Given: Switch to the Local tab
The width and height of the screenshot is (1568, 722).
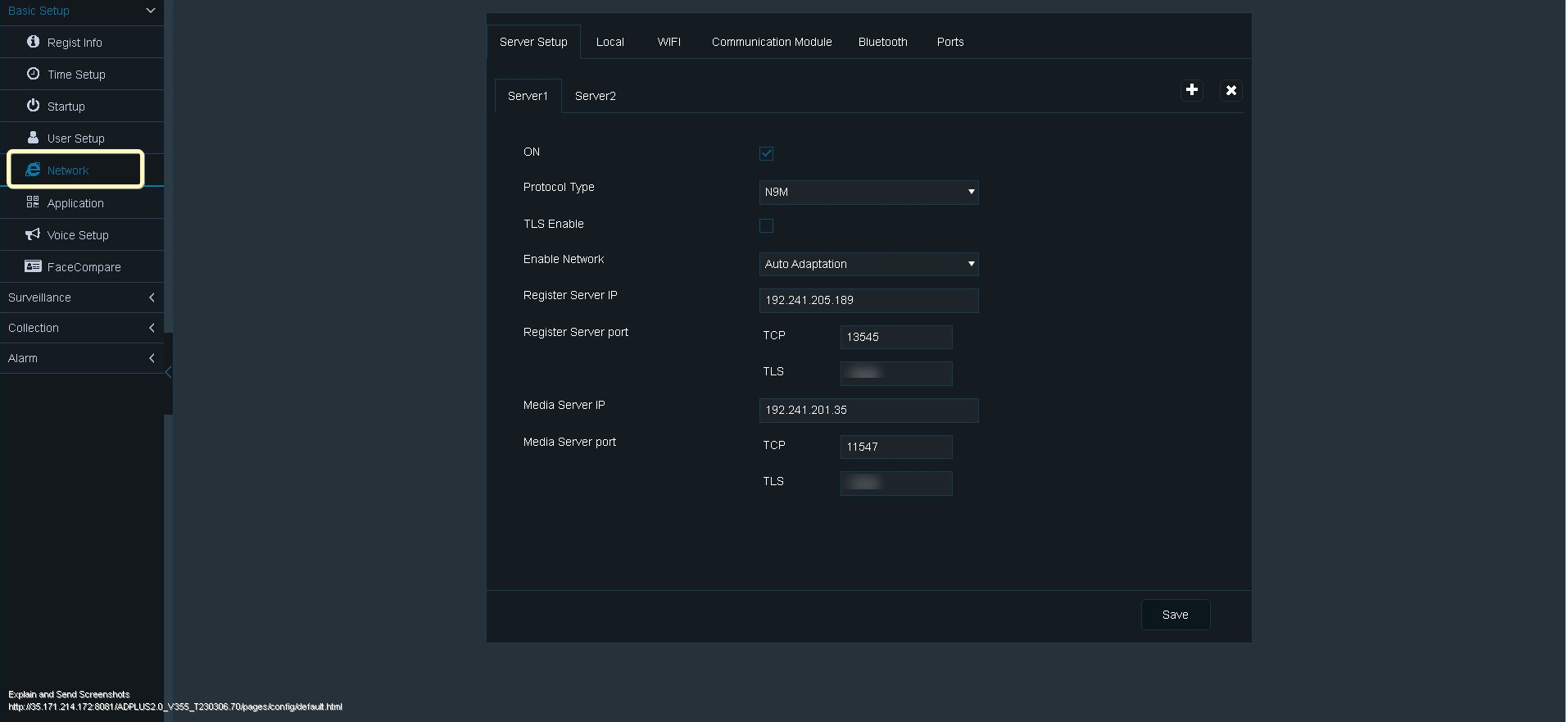Looking at the screenshot, I should click(x=610, y=42).
